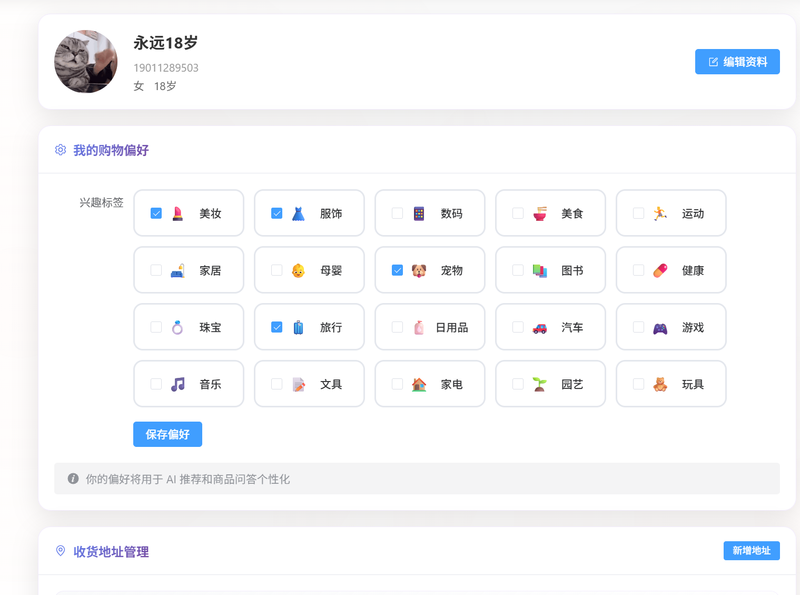
Task: Click the game controller icon for 游戏
Action: coord(660,327)
